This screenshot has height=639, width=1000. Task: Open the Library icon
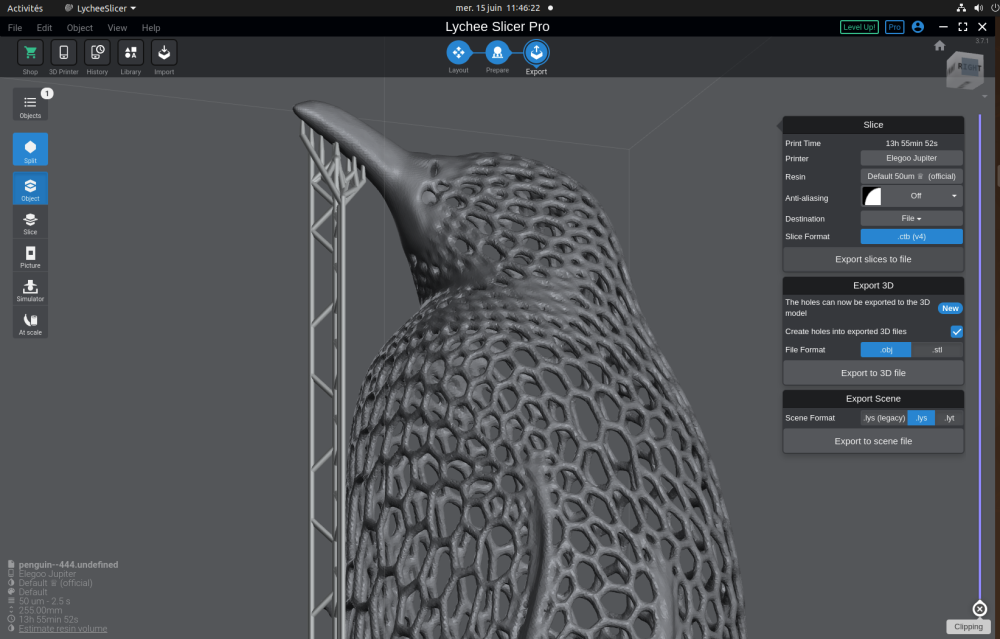131,53
